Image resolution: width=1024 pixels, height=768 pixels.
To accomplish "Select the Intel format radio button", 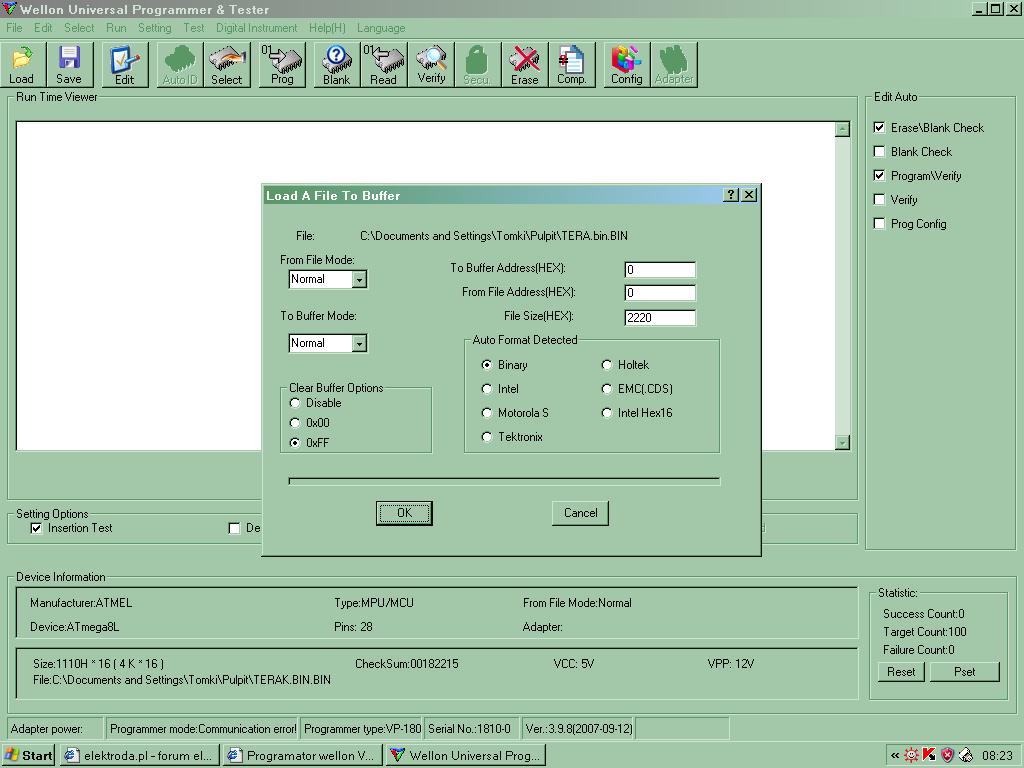I will pos(487,389).
